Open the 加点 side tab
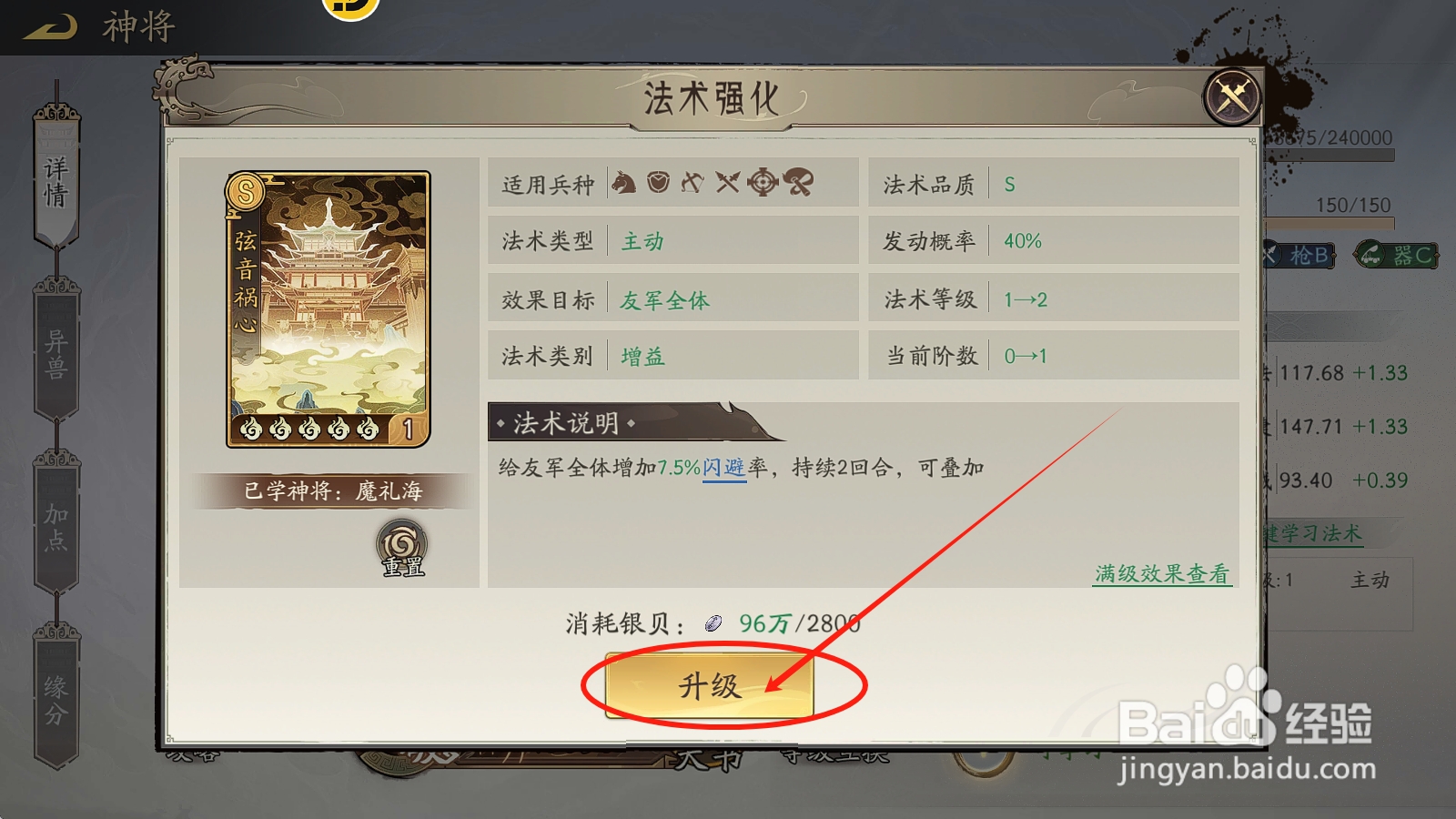The width and height of the screenshot is (1456, 819). click(x=56, y=526)
